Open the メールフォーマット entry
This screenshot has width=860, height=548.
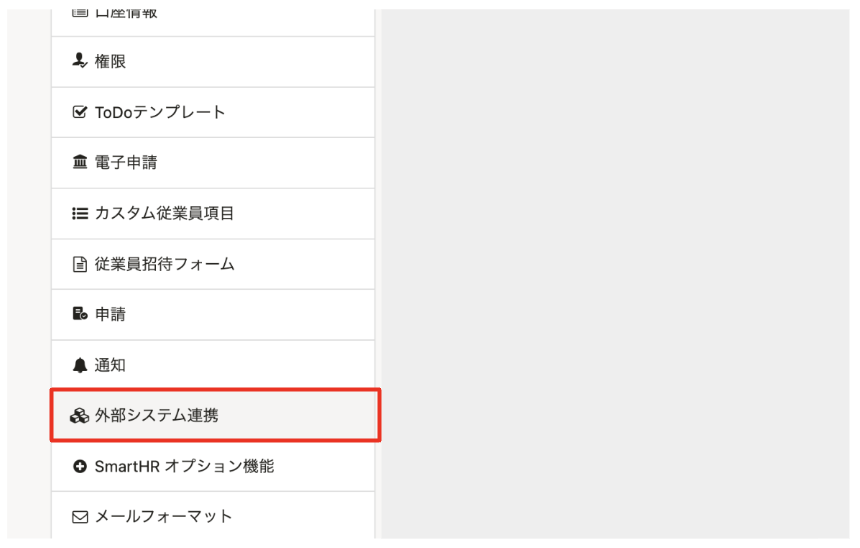pyautogui.click(x=213, y=516)
